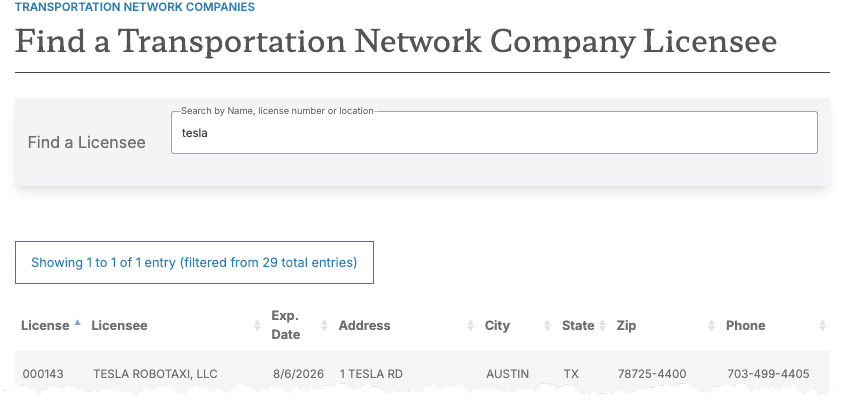Click the sort arrows beside State header

coord(603,326)
